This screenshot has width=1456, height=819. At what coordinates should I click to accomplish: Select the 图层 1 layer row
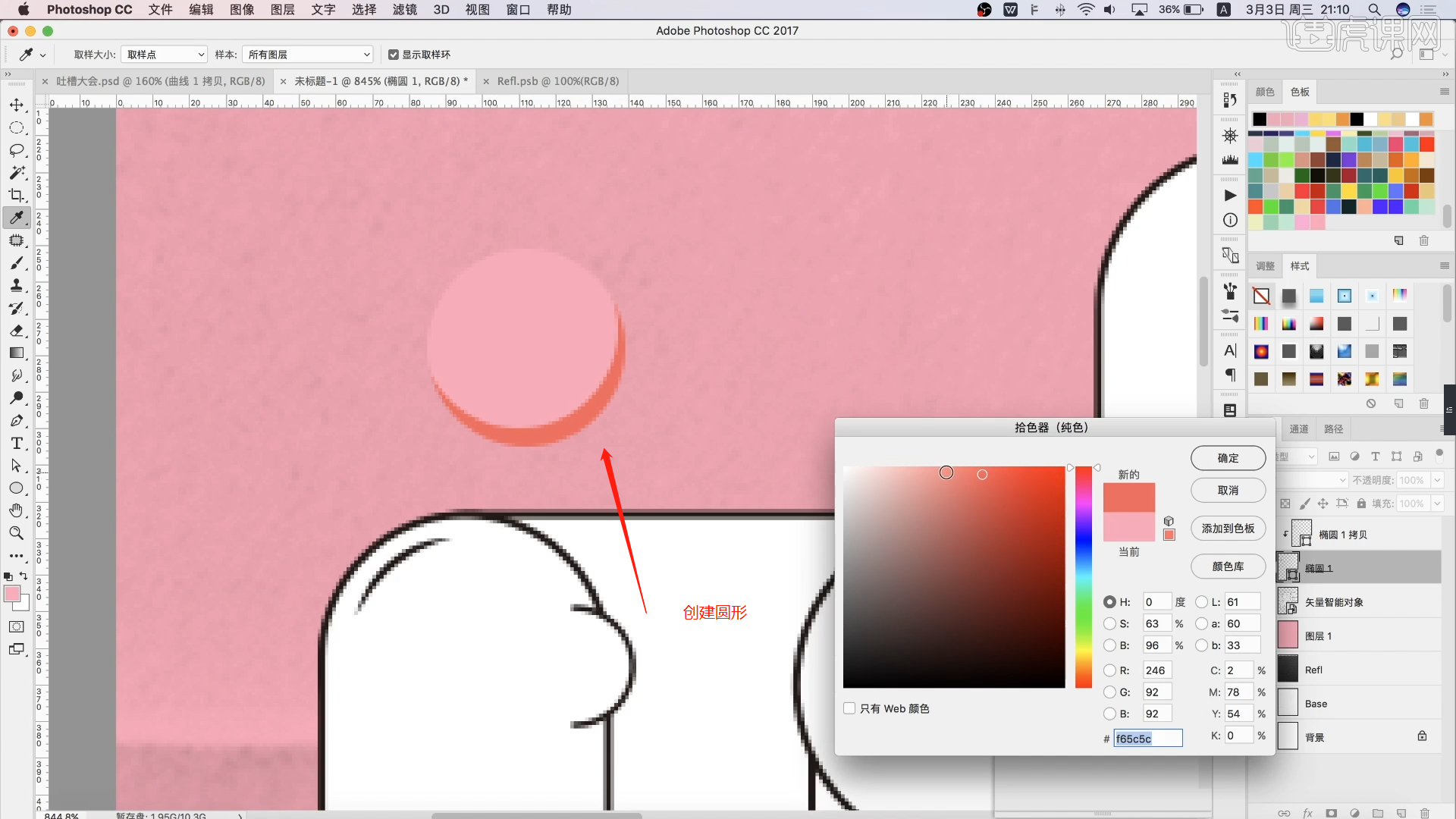click(x=1358, y=635)
